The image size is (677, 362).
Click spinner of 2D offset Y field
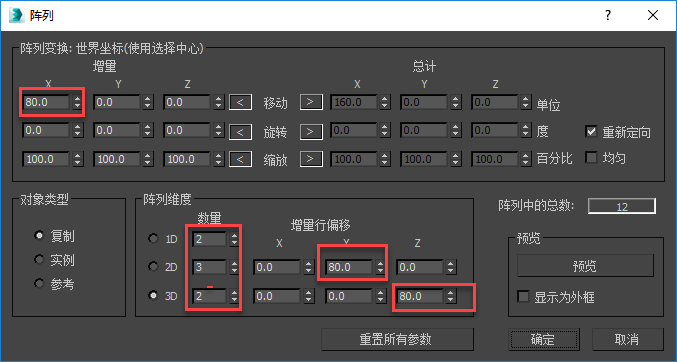tap(380, 267)
